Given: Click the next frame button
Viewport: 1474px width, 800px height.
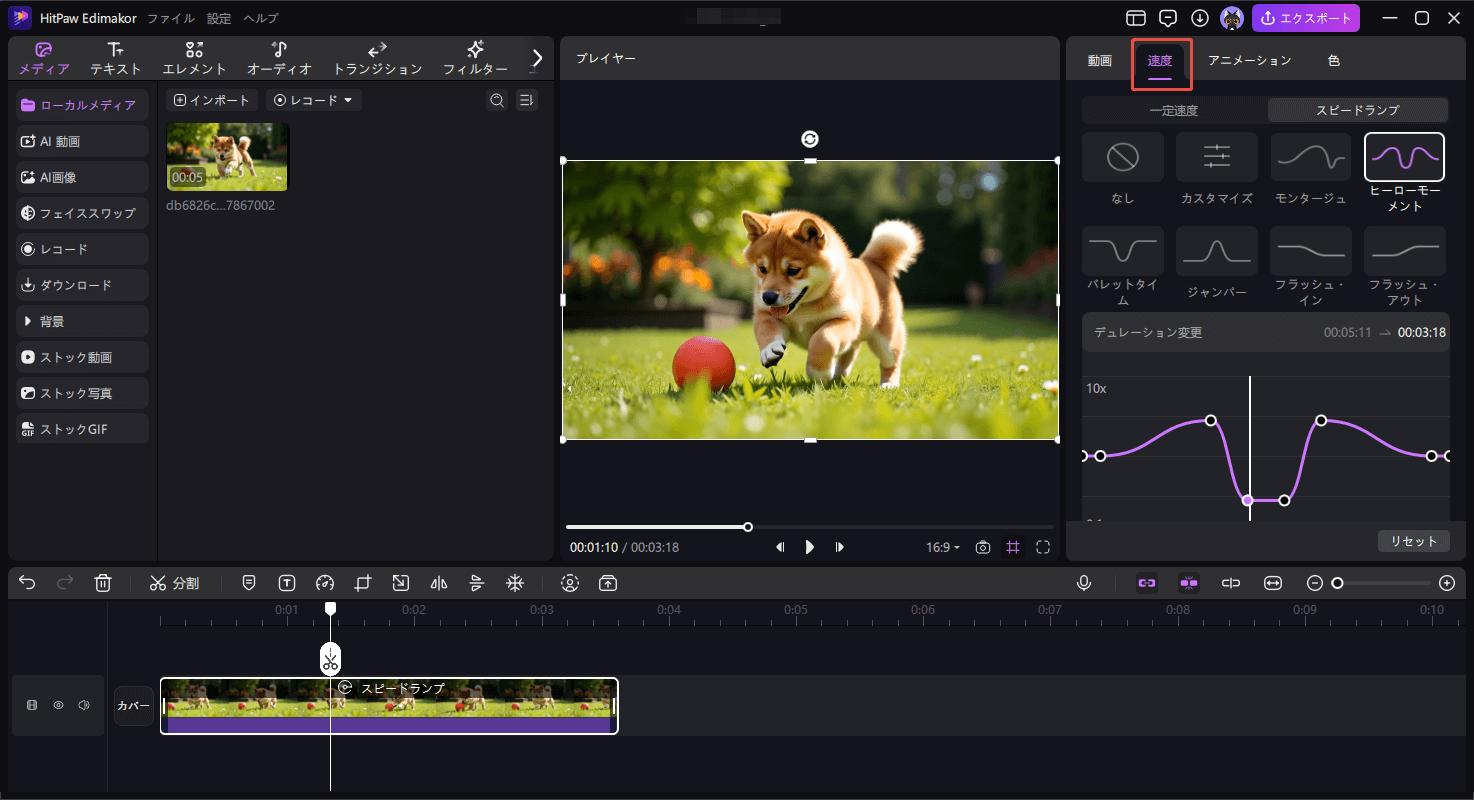Looking at the screenshot, I should pos(840,547).
